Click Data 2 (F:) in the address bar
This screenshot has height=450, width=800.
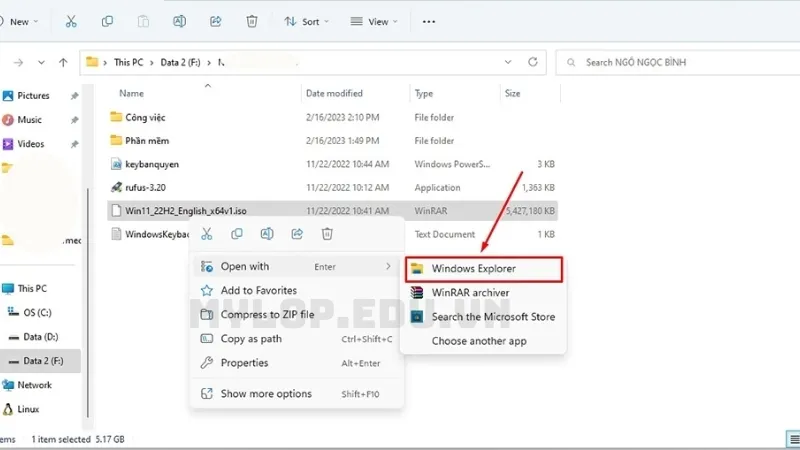coord(180,62)
